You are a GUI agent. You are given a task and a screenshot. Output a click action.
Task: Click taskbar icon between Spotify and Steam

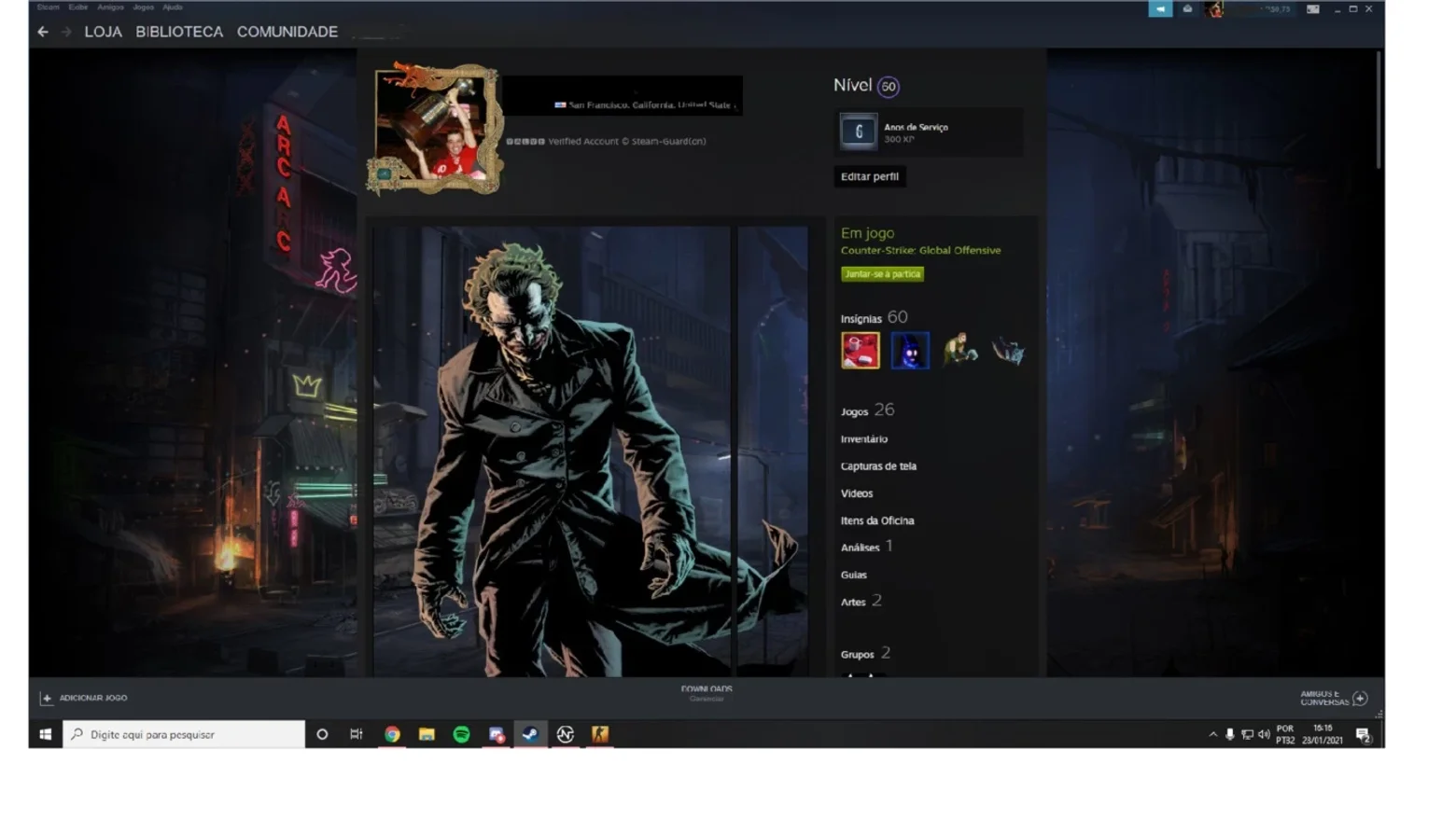tap(496, 734)
